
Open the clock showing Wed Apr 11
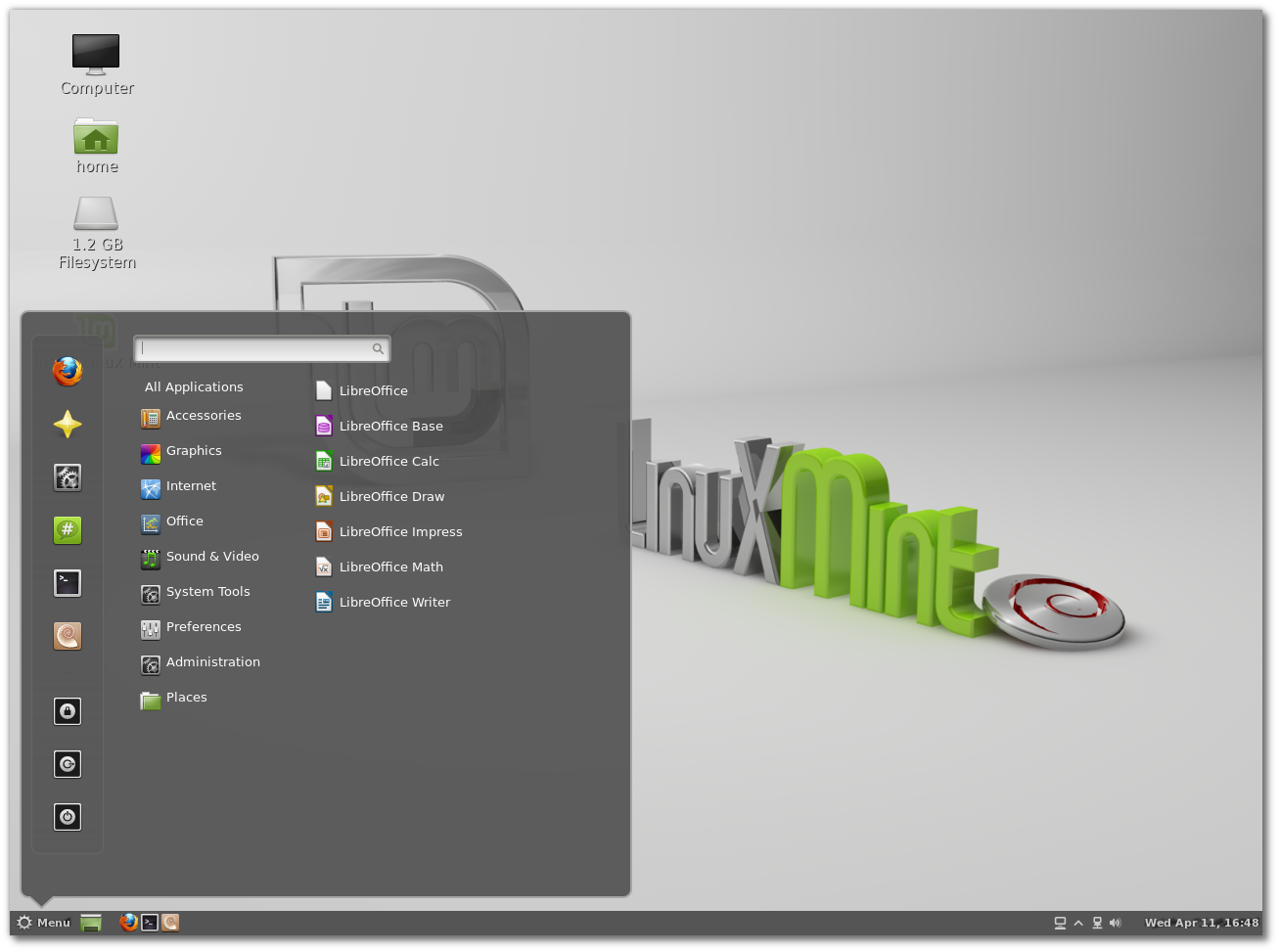pos(1202,922)
